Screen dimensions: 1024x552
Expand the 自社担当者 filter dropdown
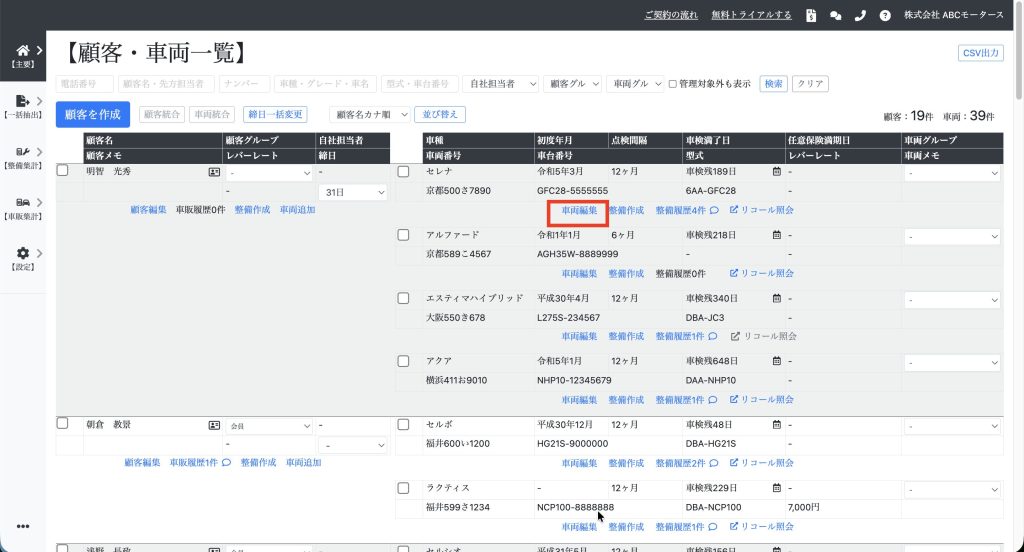point(502,84)
